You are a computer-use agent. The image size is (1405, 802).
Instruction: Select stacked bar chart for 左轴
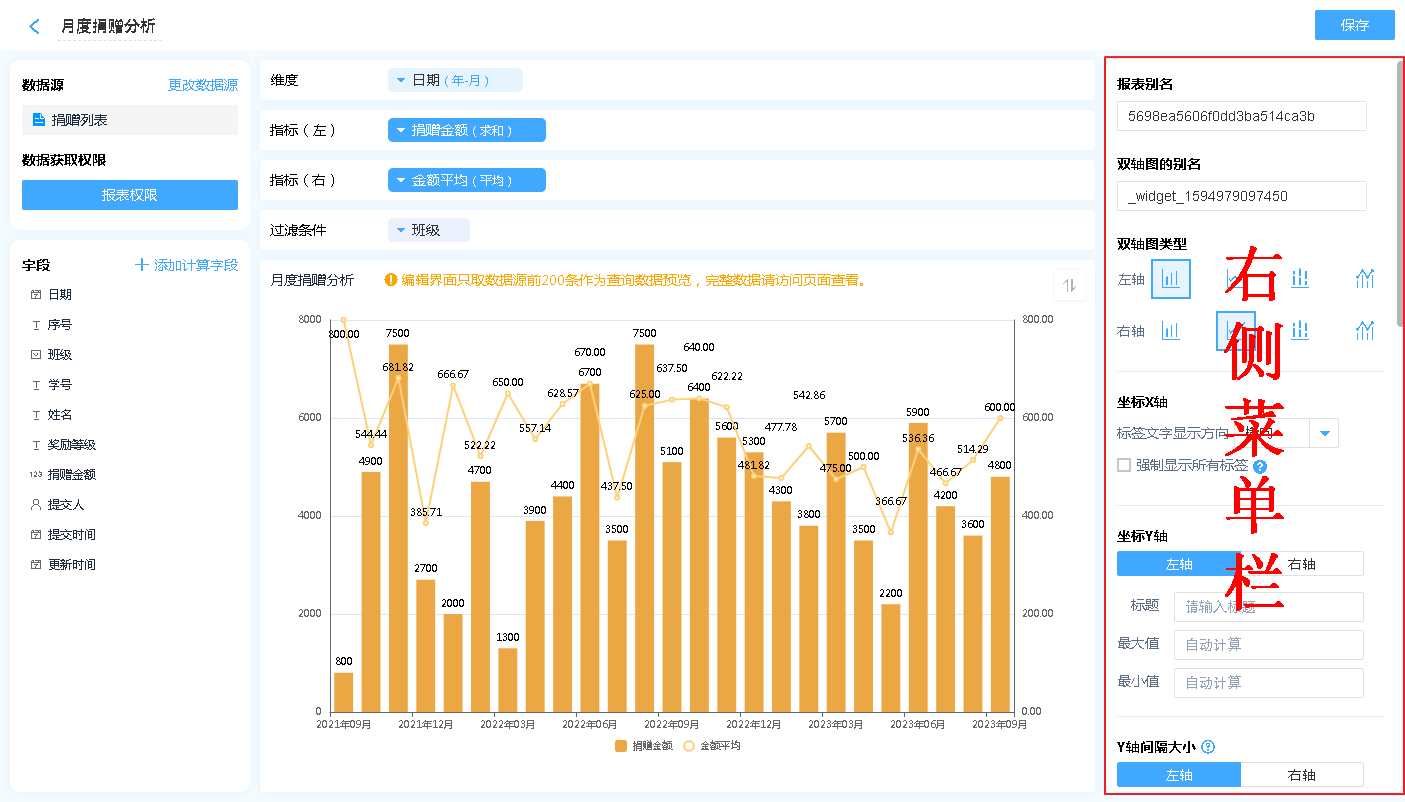pos(1299,279)
